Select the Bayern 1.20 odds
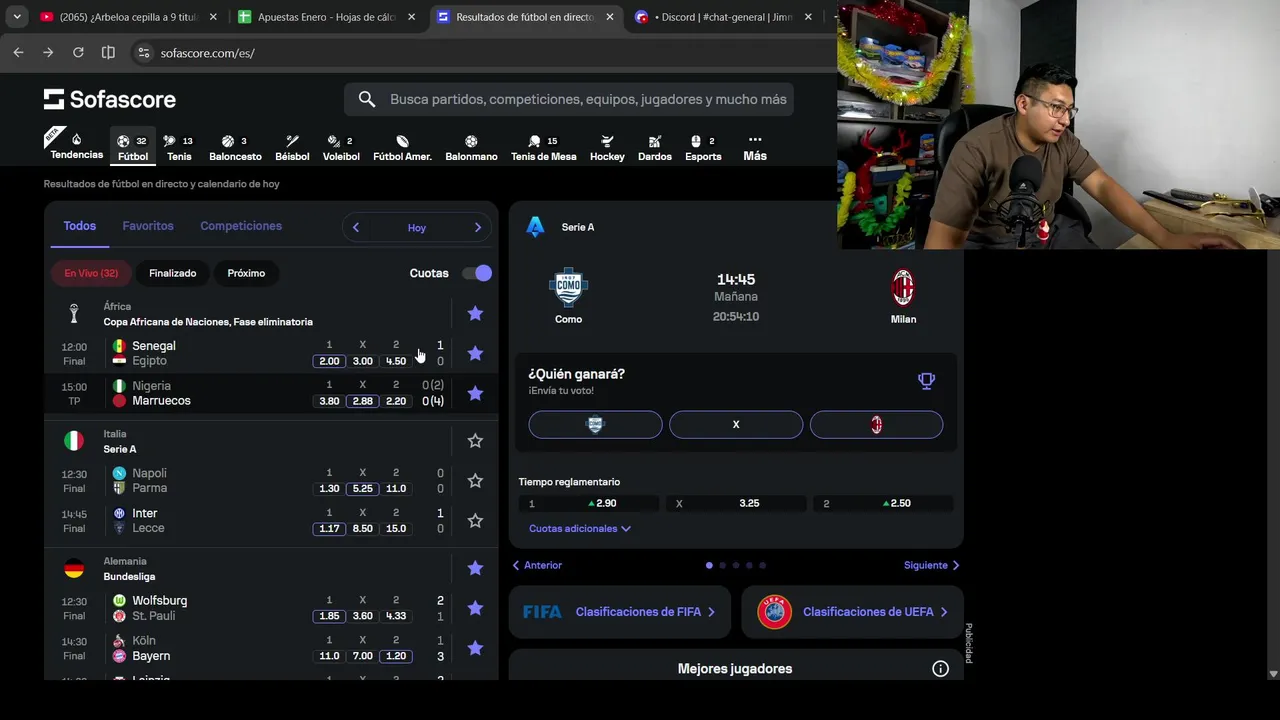Viewport: 1280px width, 720px height. point(396,656)
